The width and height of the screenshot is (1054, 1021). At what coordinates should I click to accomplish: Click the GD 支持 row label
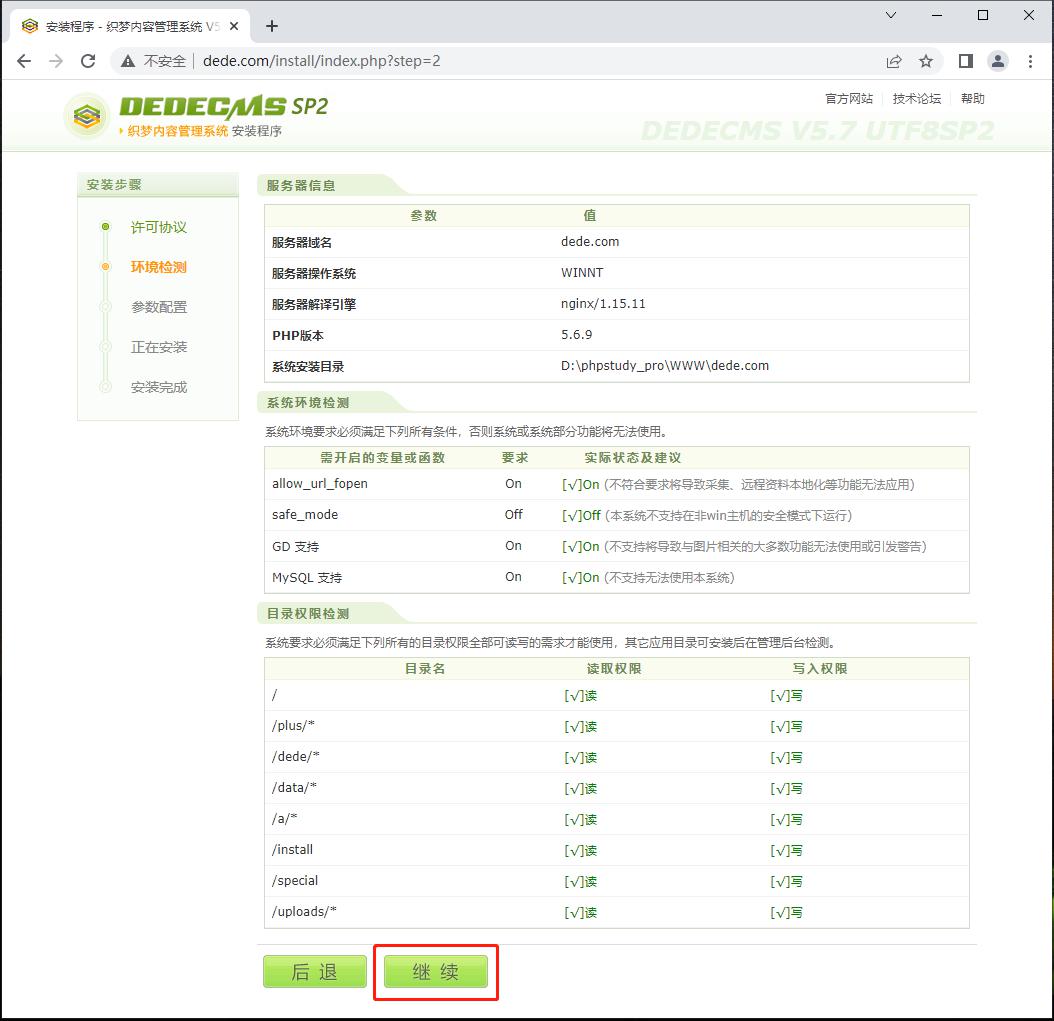(x=296, y=546)
